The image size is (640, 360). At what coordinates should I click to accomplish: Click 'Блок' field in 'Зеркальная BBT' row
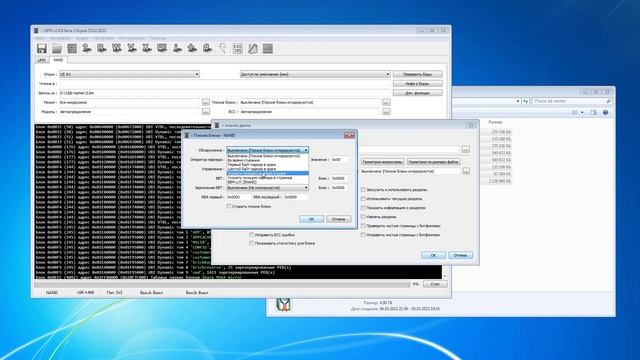click(339, 188)
